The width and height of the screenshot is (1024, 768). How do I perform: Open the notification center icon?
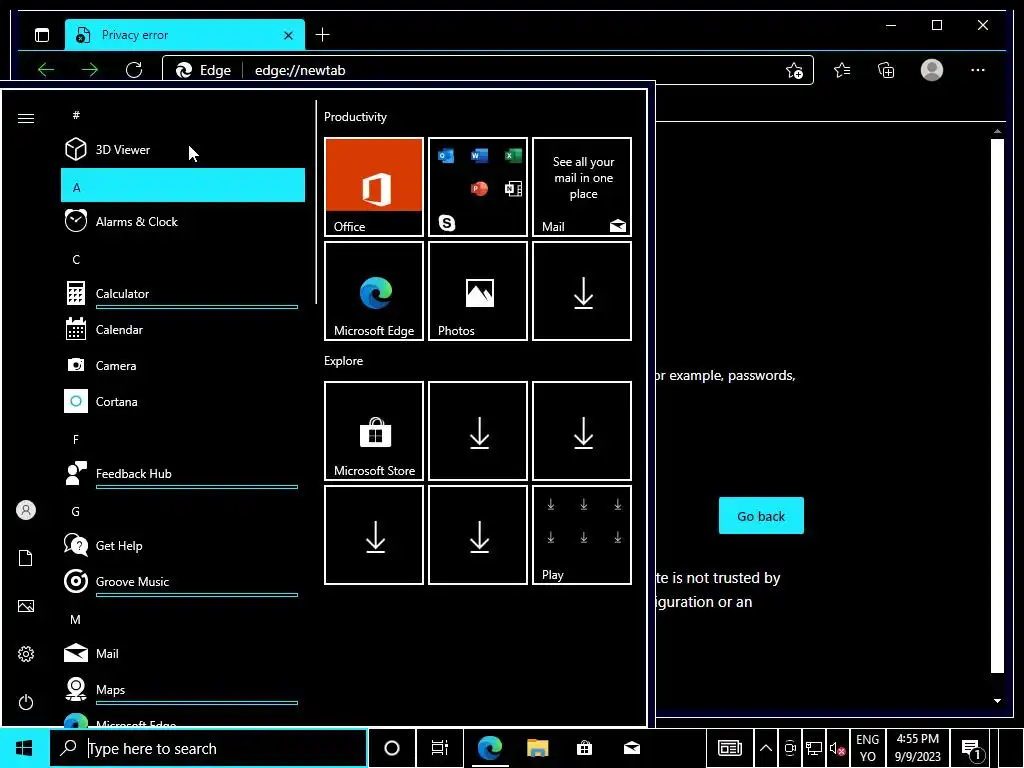pyautogui.click(x=971, y=748)
